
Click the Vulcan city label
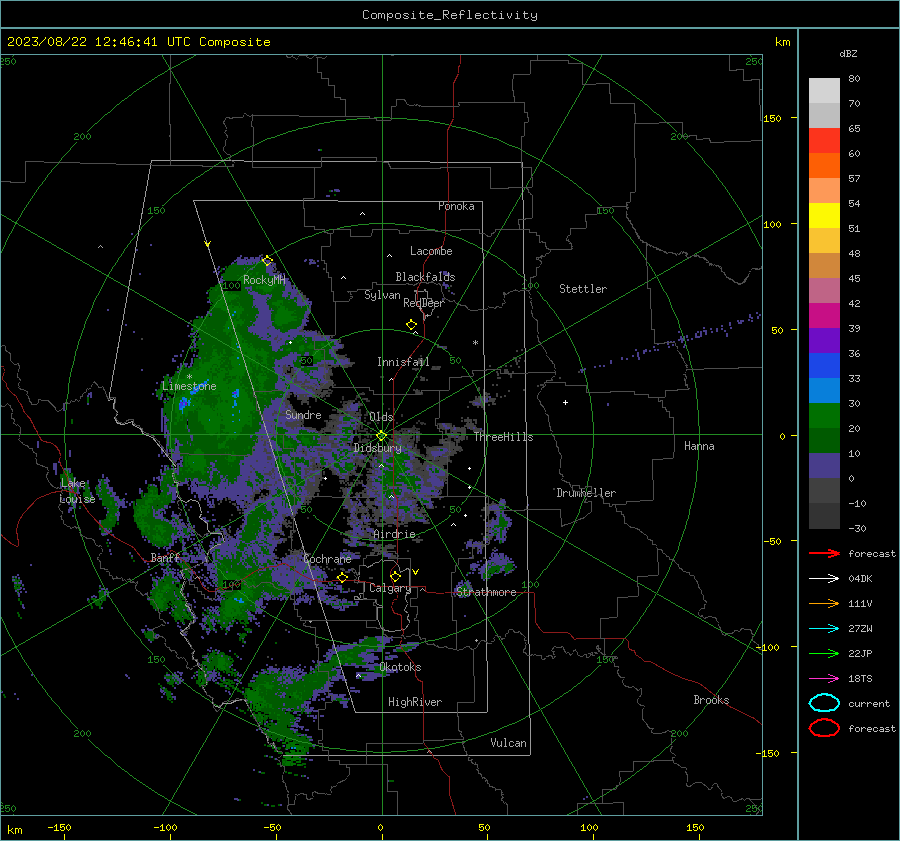point(508,743)
